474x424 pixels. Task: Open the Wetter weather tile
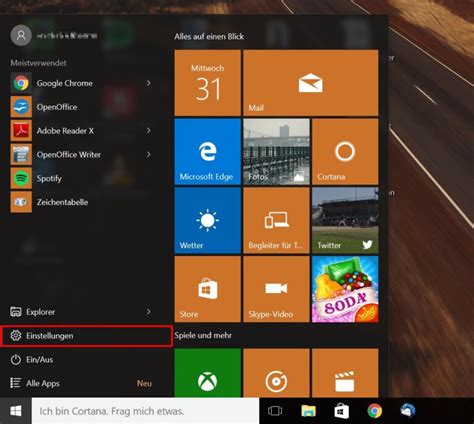[207, 220]
